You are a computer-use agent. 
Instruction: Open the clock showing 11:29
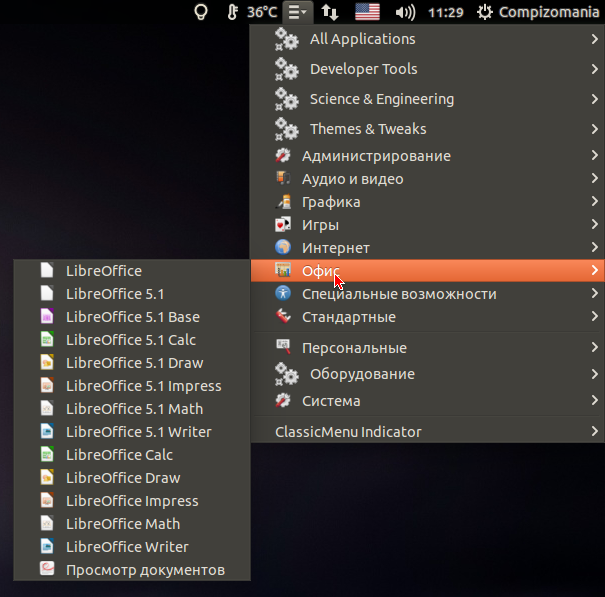446,12
